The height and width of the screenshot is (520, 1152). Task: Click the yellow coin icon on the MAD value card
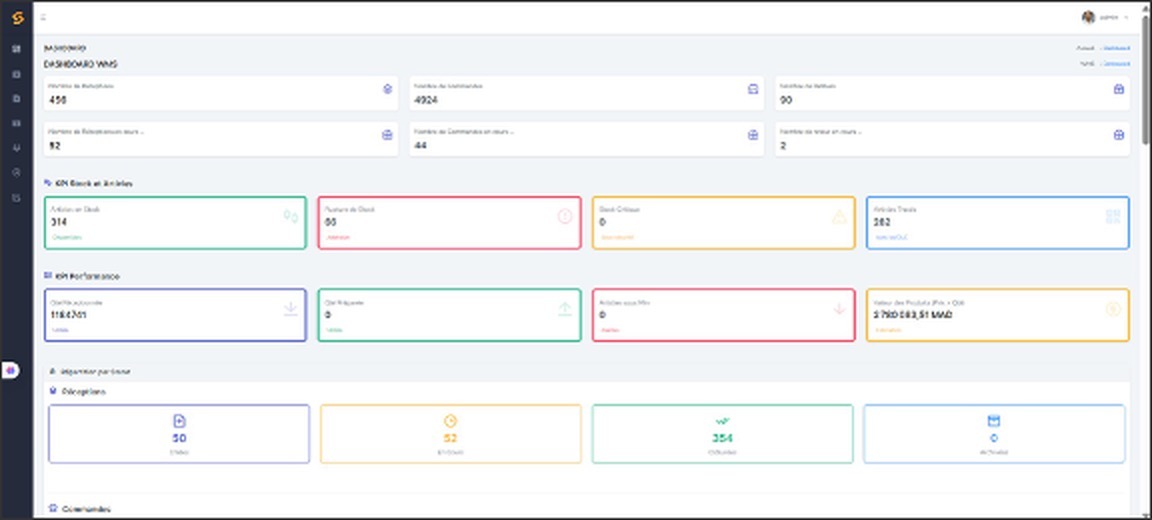[1114, 309]
